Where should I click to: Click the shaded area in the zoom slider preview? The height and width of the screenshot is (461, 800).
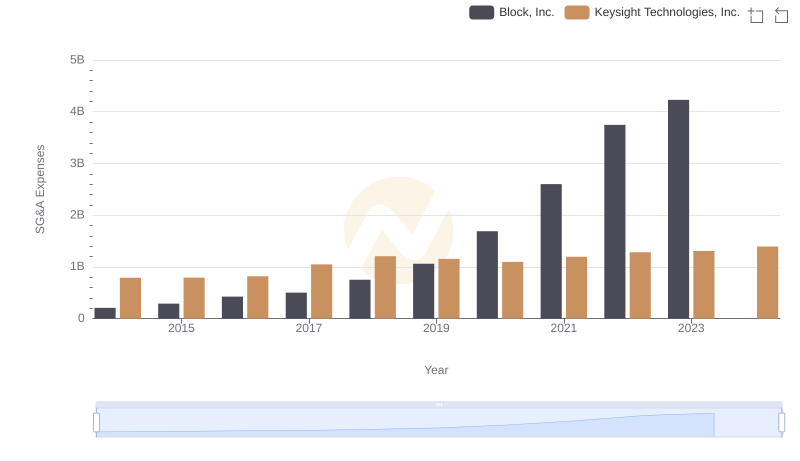tap(405, 426)
